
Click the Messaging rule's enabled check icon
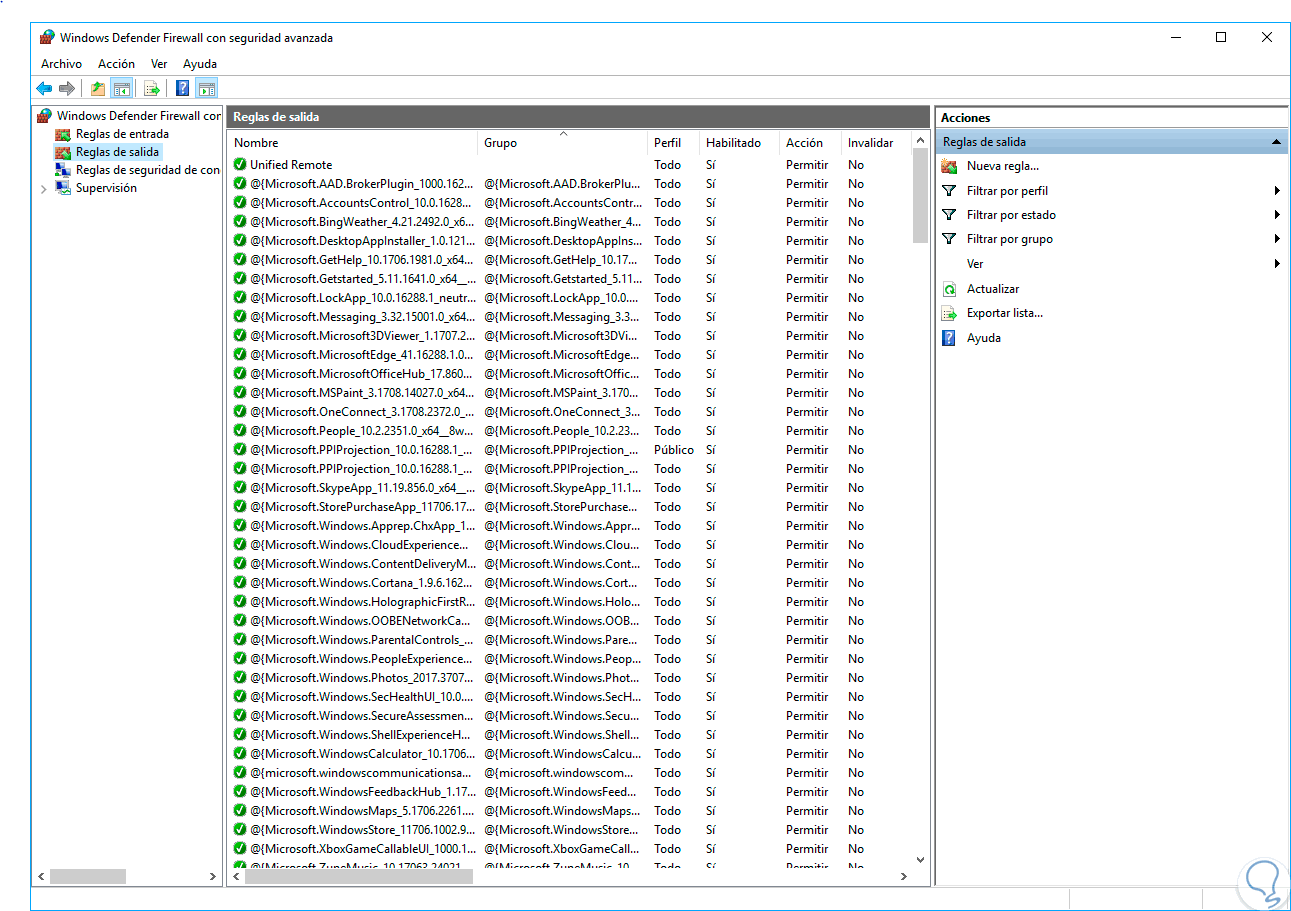(x=240, y=316)
